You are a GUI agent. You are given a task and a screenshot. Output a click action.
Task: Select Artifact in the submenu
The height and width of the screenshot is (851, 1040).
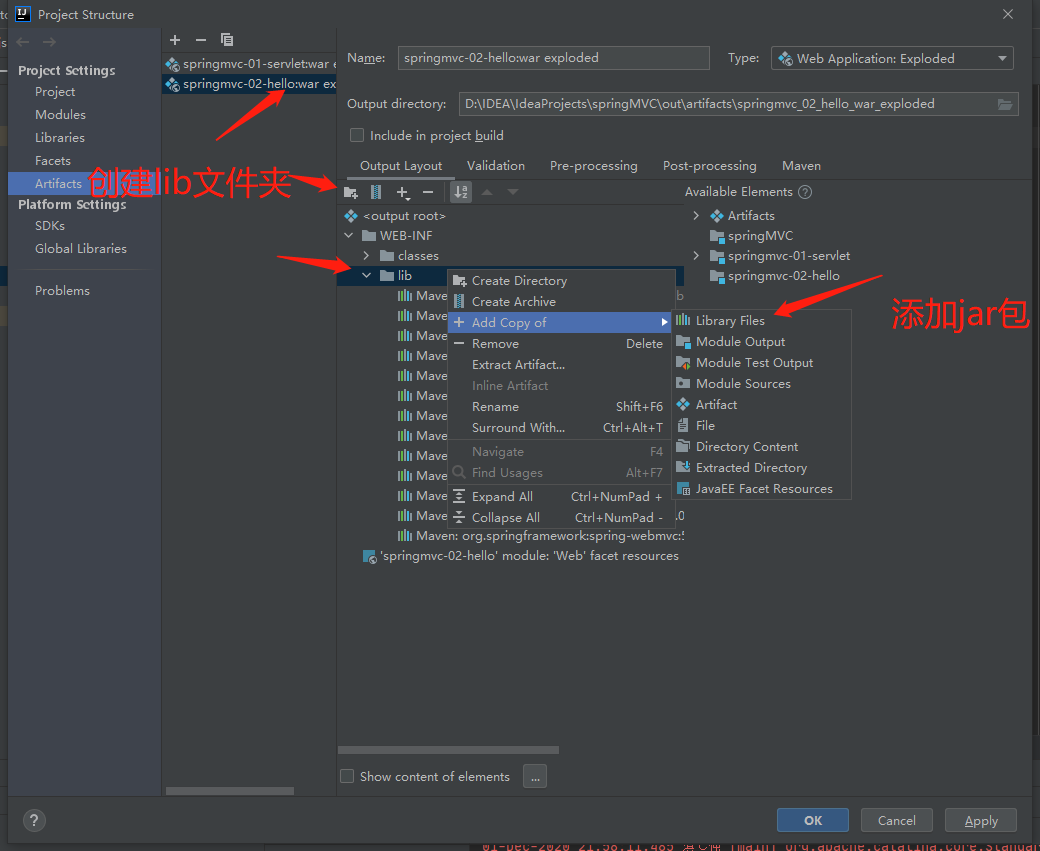pos(761,405)
